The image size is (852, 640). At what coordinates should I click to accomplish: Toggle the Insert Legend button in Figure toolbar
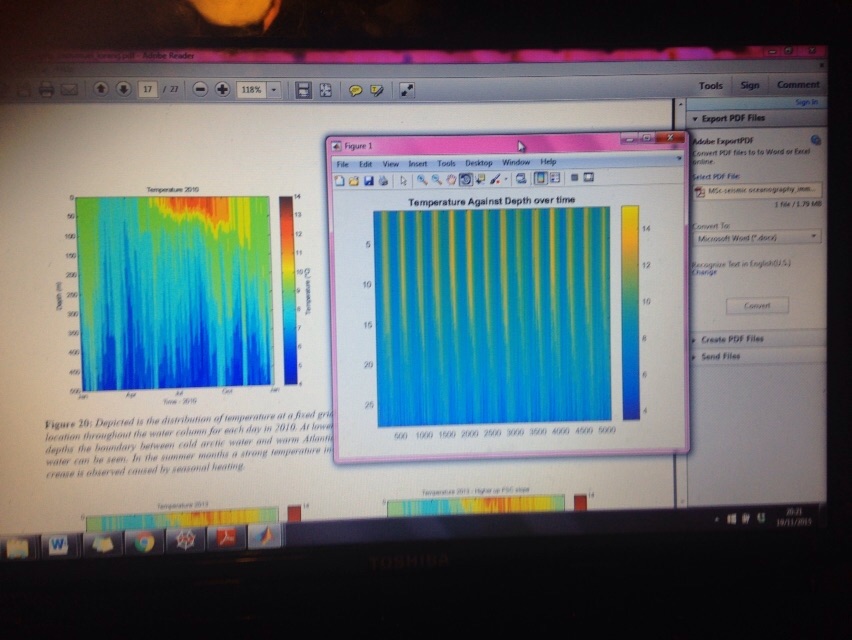click(554, 178)
